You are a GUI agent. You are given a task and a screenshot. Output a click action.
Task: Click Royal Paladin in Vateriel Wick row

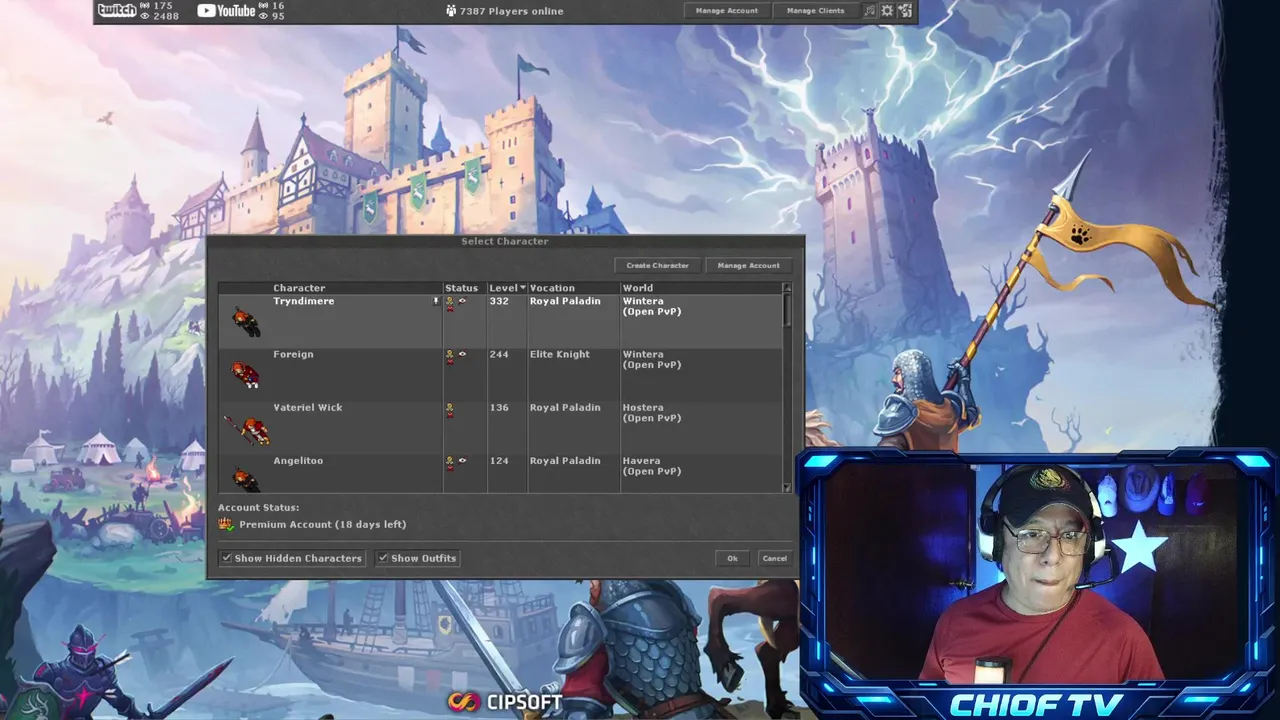click(x=565, y=407)
